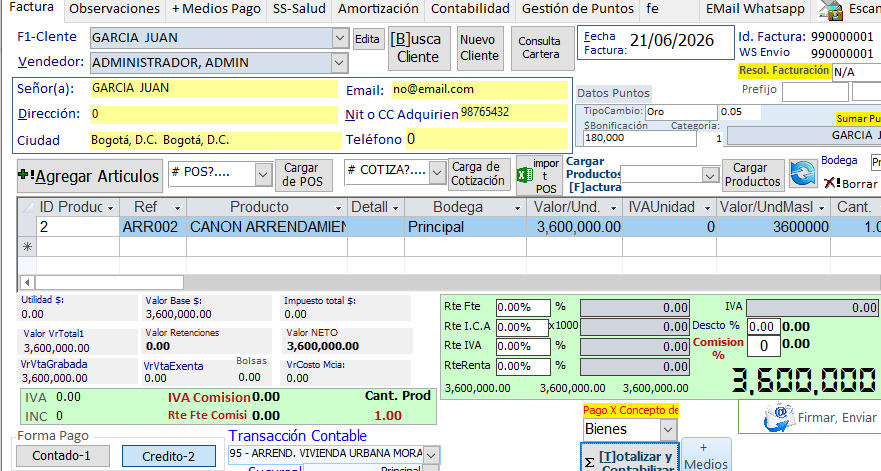
Task: Click the Rte I.C.A percentage field
Action: (x=522, y=327)
